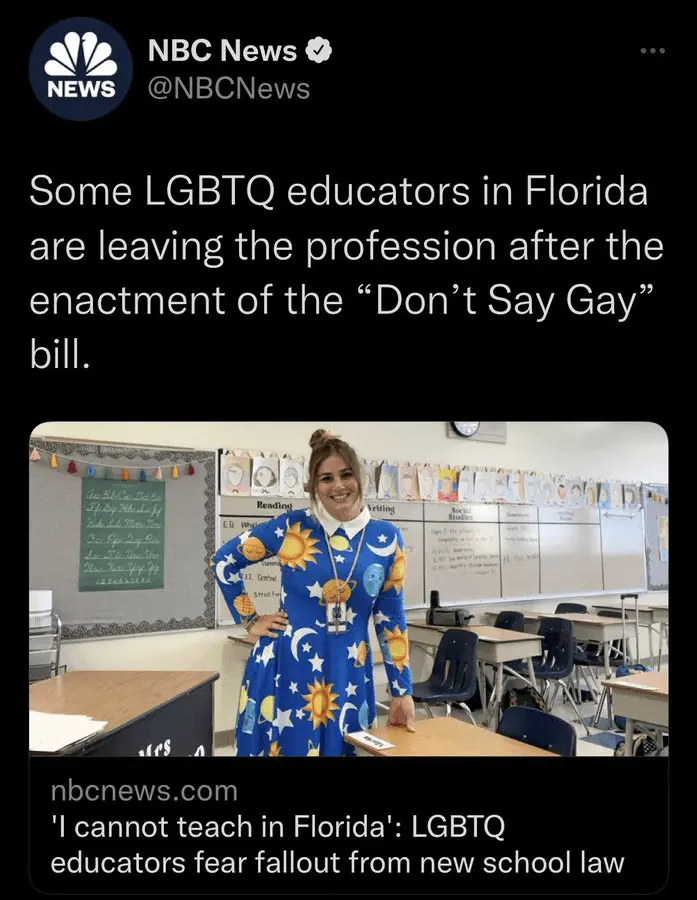Image resolution: width=697 pixels, height=900 pixels.
Task: Click the Reading whiteboard header in photo
Action: [x=274, y=506]
